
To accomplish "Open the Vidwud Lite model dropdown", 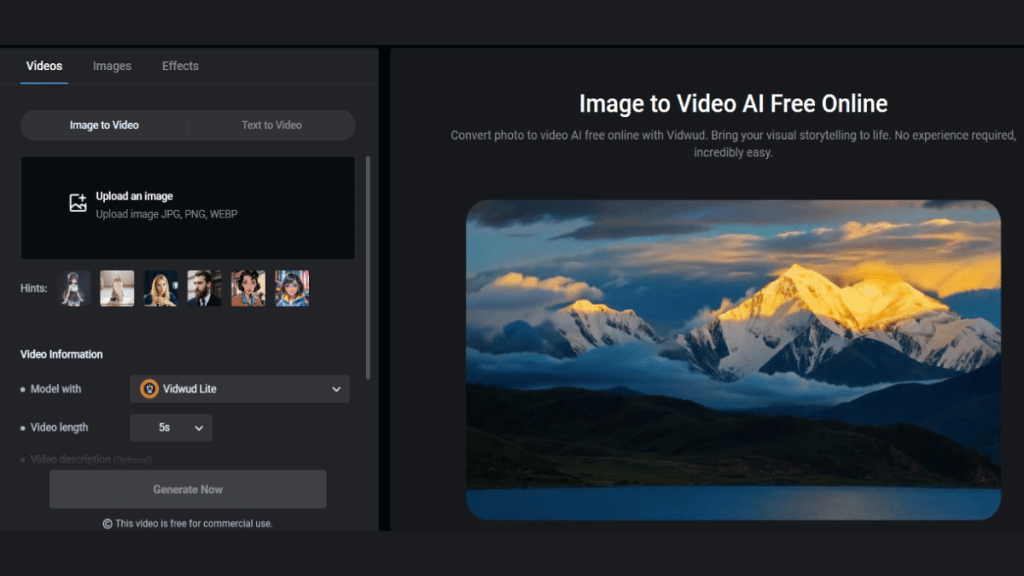I will (240, 389).
